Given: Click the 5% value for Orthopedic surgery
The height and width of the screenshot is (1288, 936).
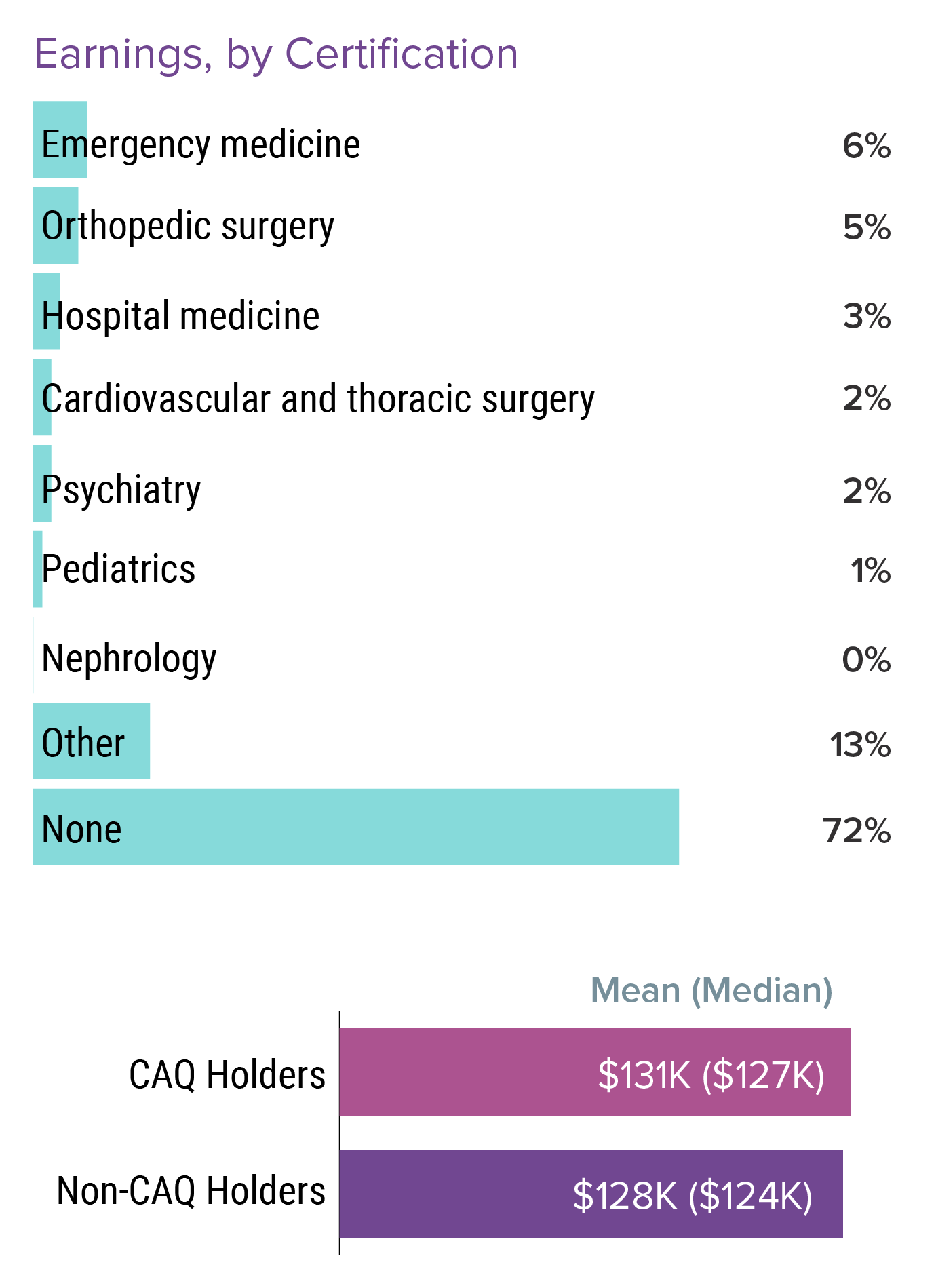Looking at the screenshot, I should click(866, 227).
